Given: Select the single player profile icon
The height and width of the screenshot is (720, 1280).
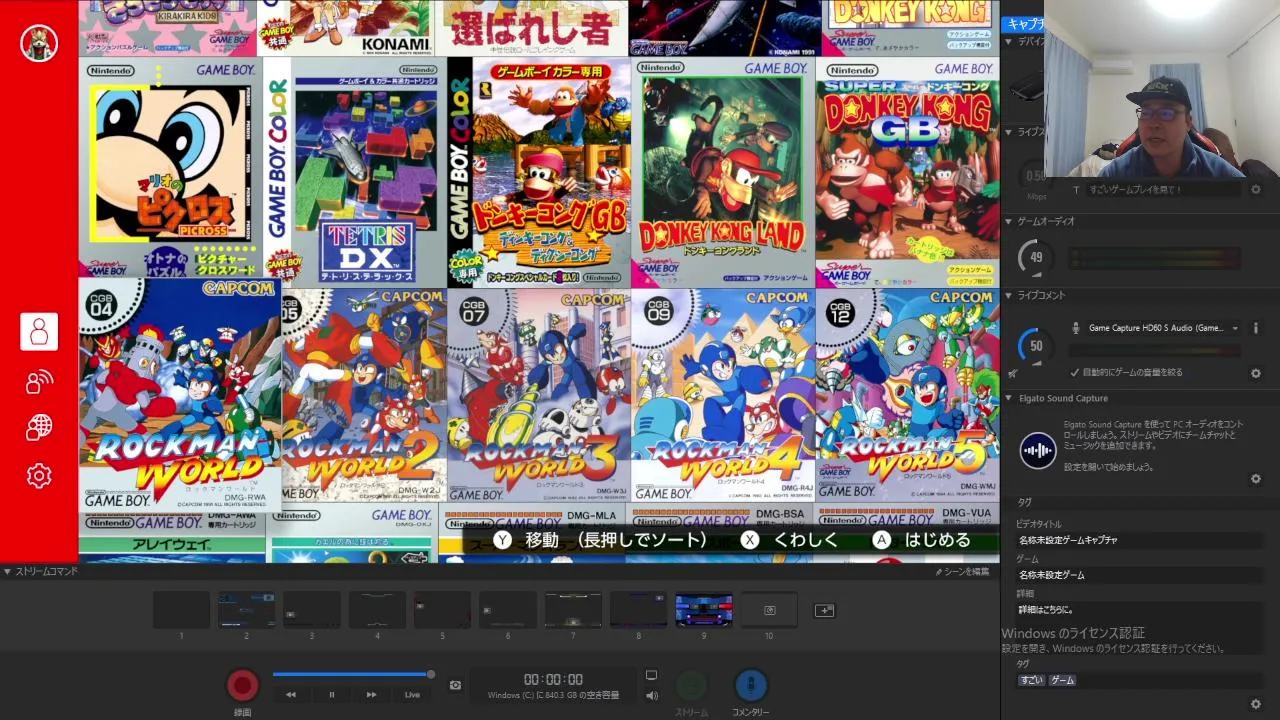Looking at the screenshot, I should 39,332.
